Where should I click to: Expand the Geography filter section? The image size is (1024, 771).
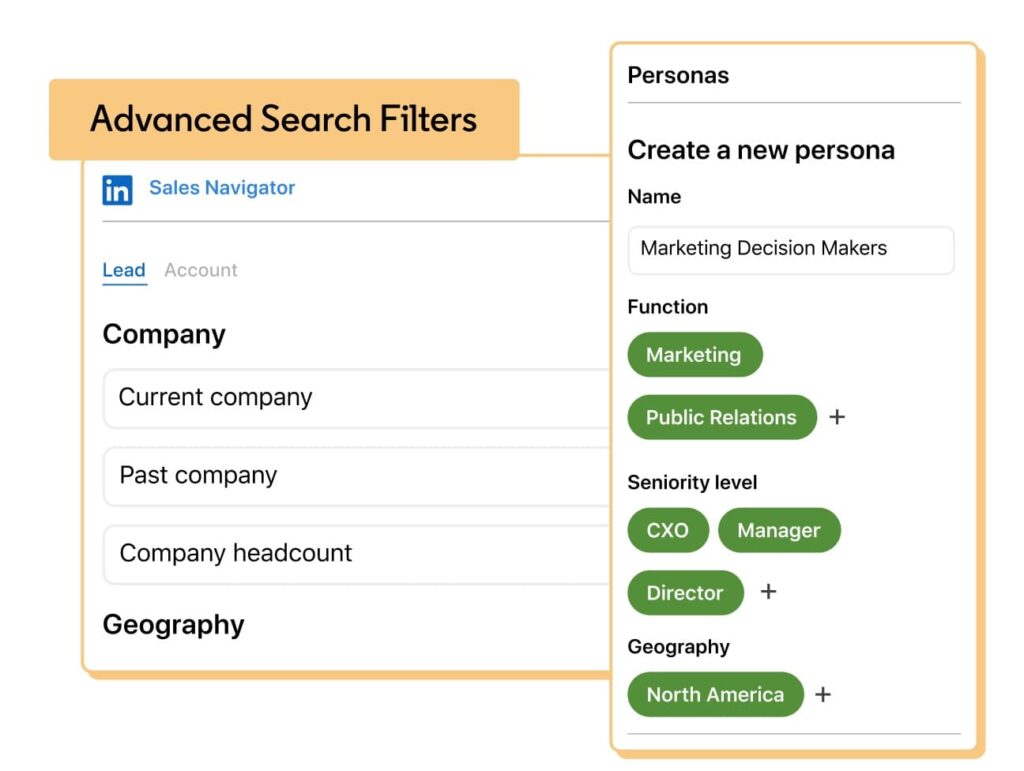click(x=173, y=625)
